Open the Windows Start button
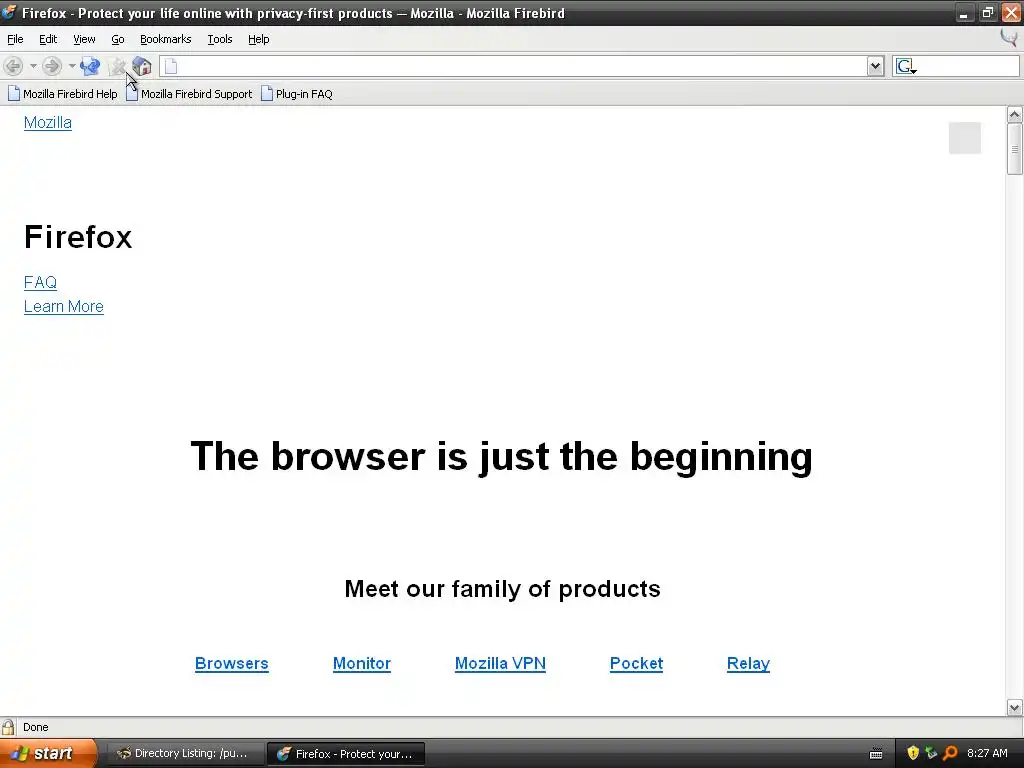Image resolution: width=1024 pixels, height=768 pixels. pyautogui.click(x=48, y=754)
